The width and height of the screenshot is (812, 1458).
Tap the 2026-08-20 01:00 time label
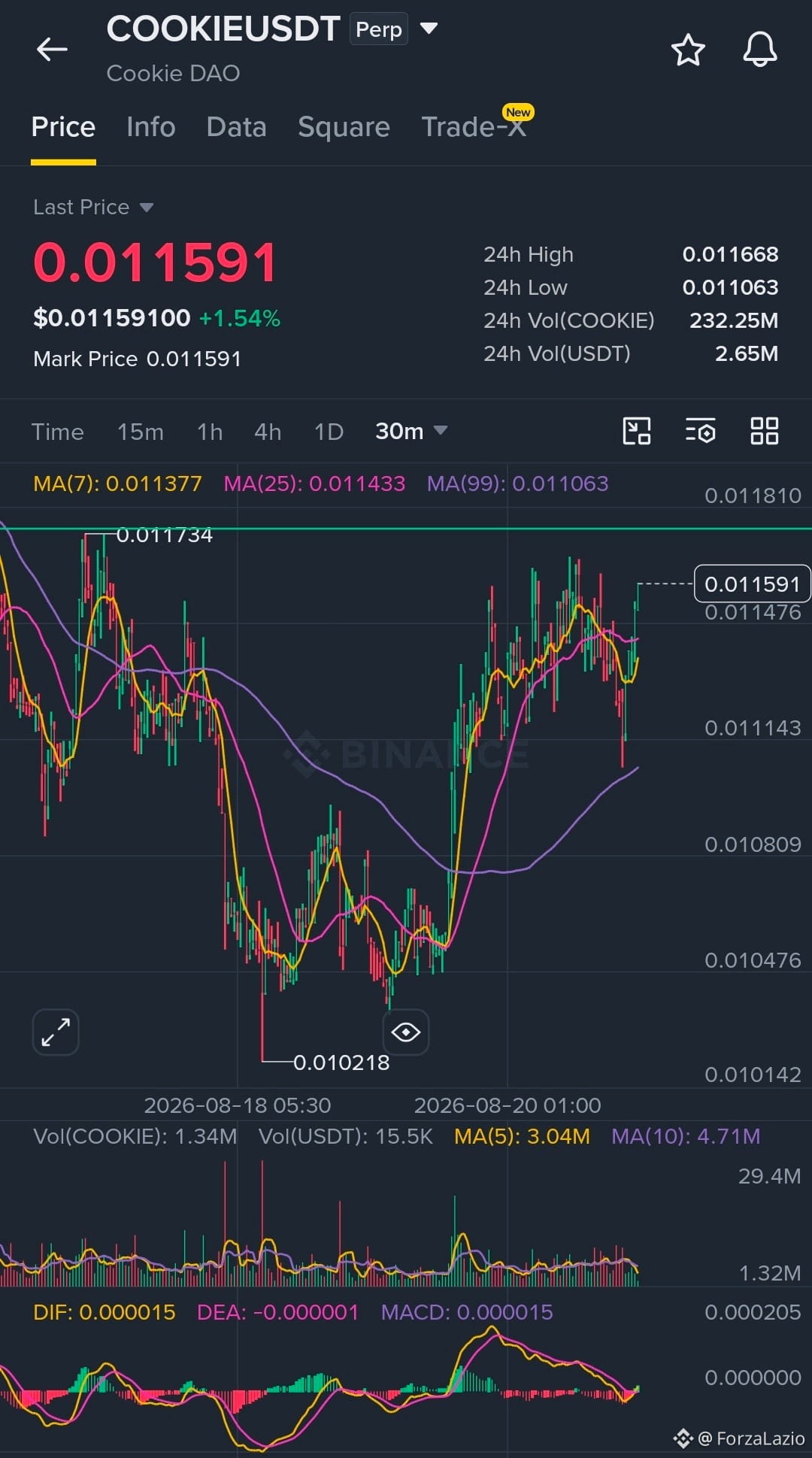point(507,1105)
